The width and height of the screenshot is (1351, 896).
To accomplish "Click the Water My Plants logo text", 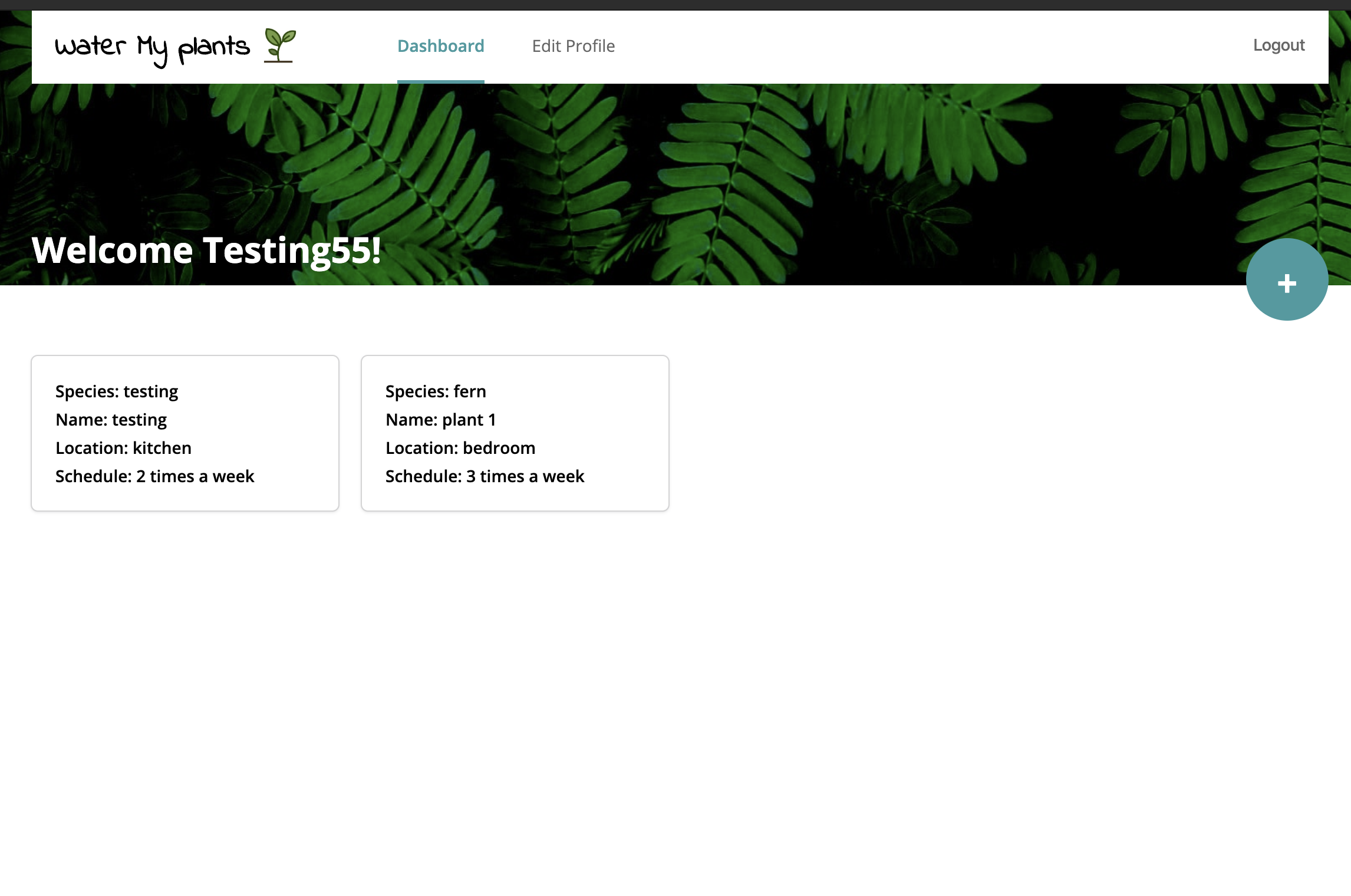I will [x=152, y=47].
